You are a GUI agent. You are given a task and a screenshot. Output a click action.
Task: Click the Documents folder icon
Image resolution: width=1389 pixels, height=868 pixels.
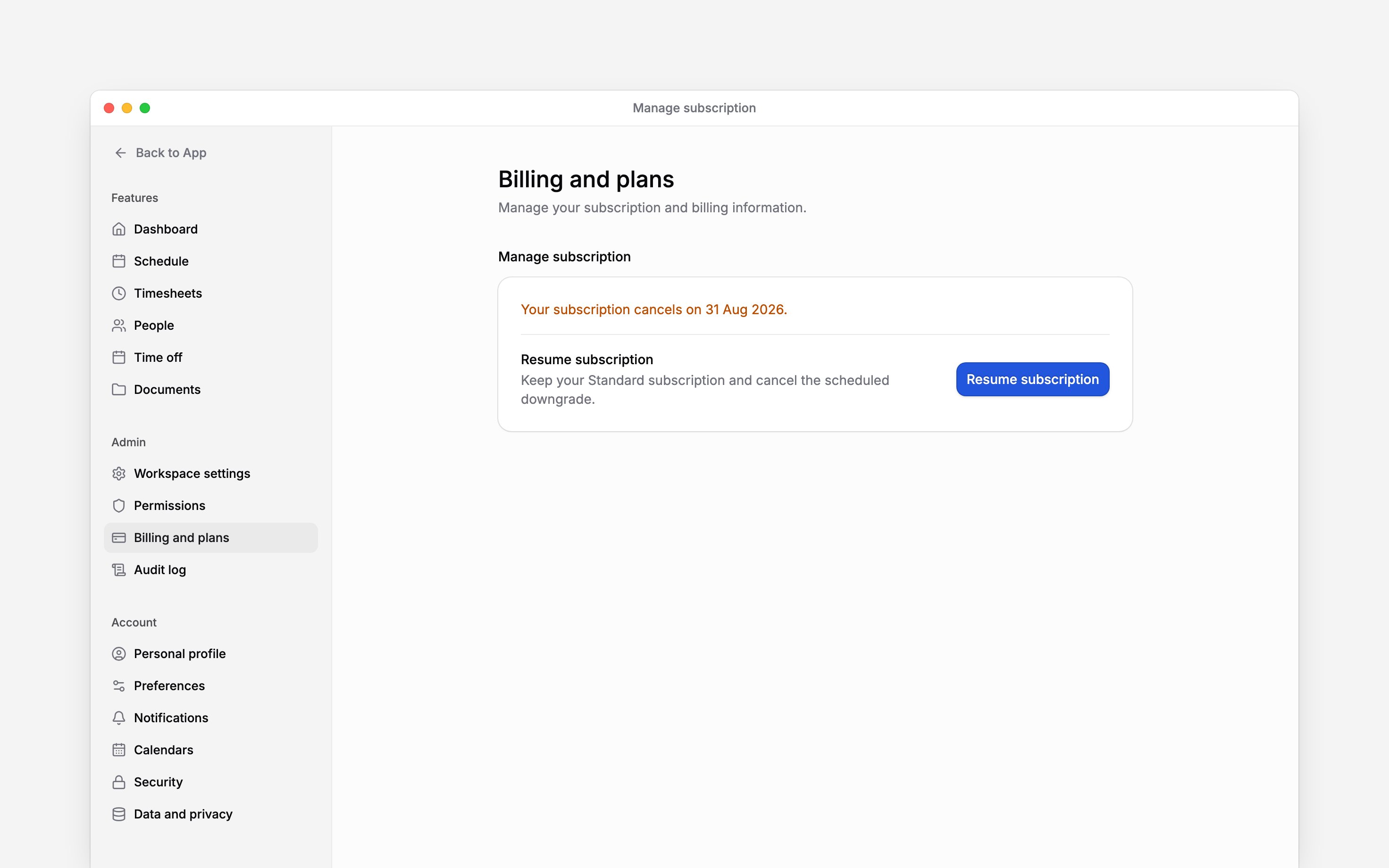click(x=119, y=390)
